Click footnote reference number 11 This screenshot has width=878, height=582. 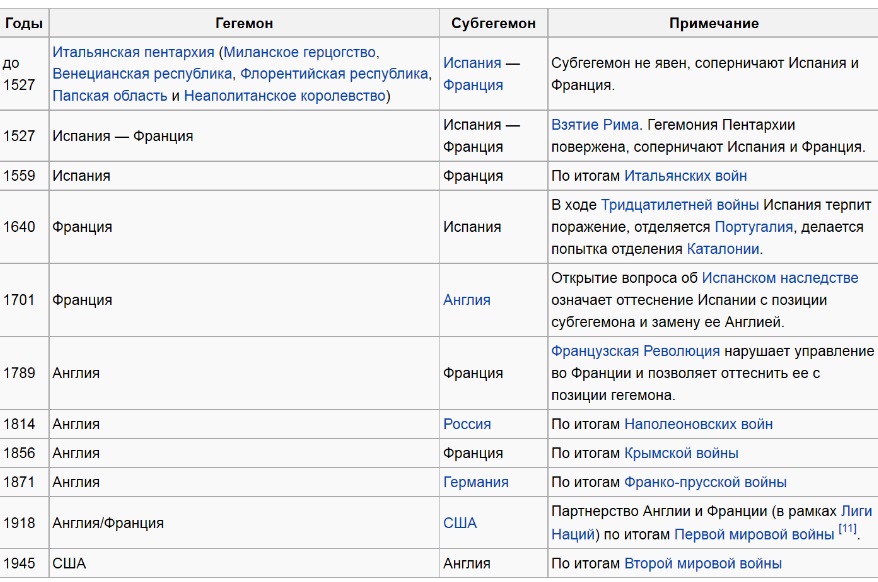click(x=847, y=528)
